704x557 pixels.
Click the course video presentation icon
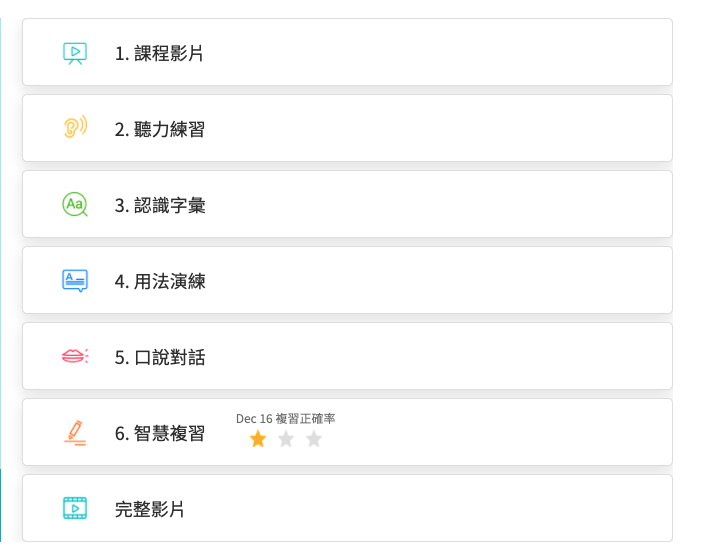point(75,53)
